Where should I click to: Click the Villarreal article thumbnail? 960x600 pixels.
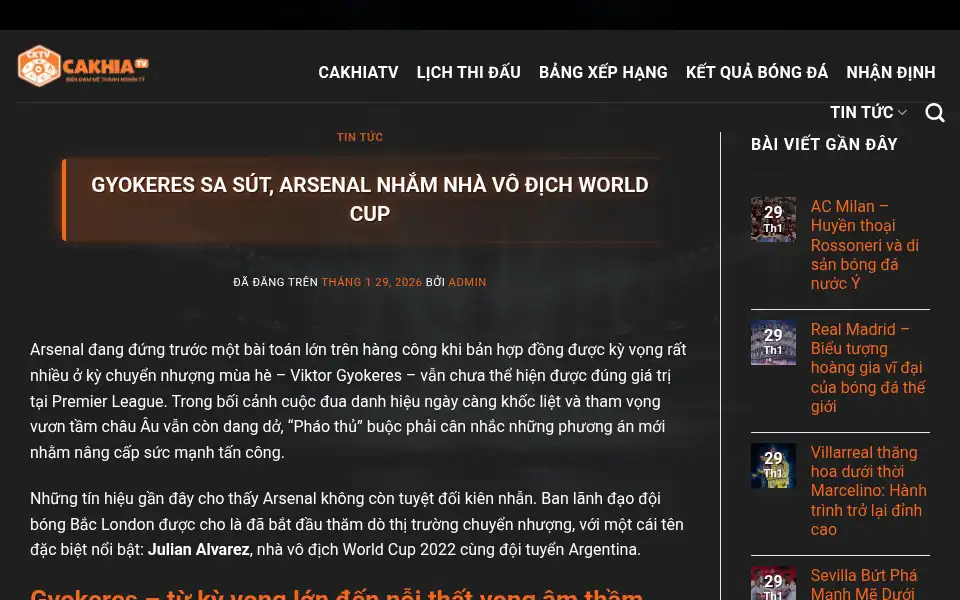[x=773, y=465]
